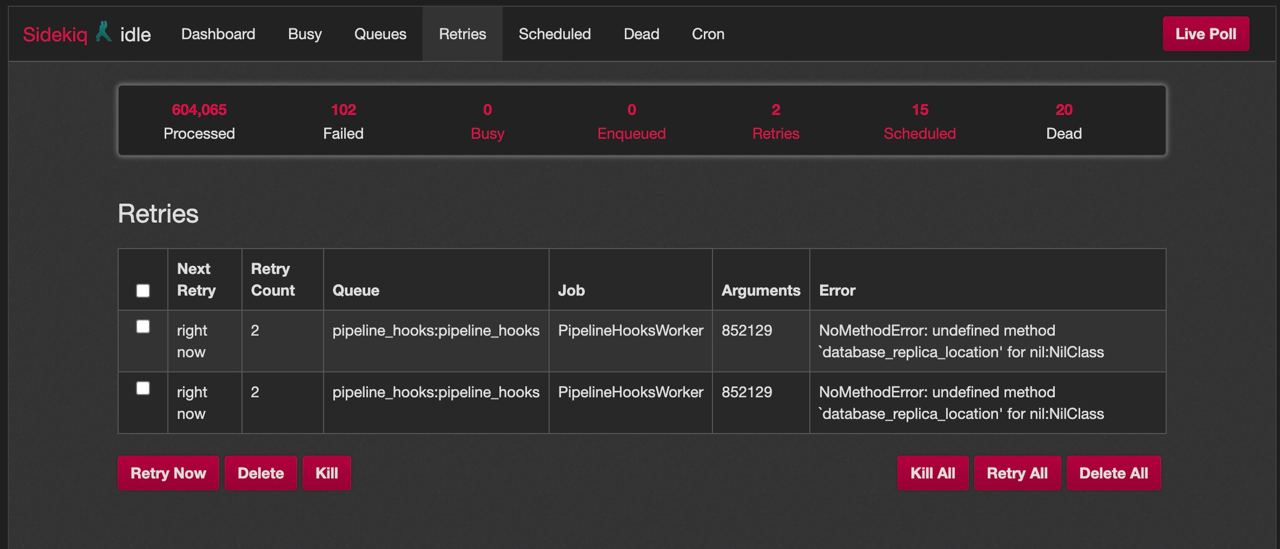
Task: Open the Retries count summary link
Action: point(776,121)
